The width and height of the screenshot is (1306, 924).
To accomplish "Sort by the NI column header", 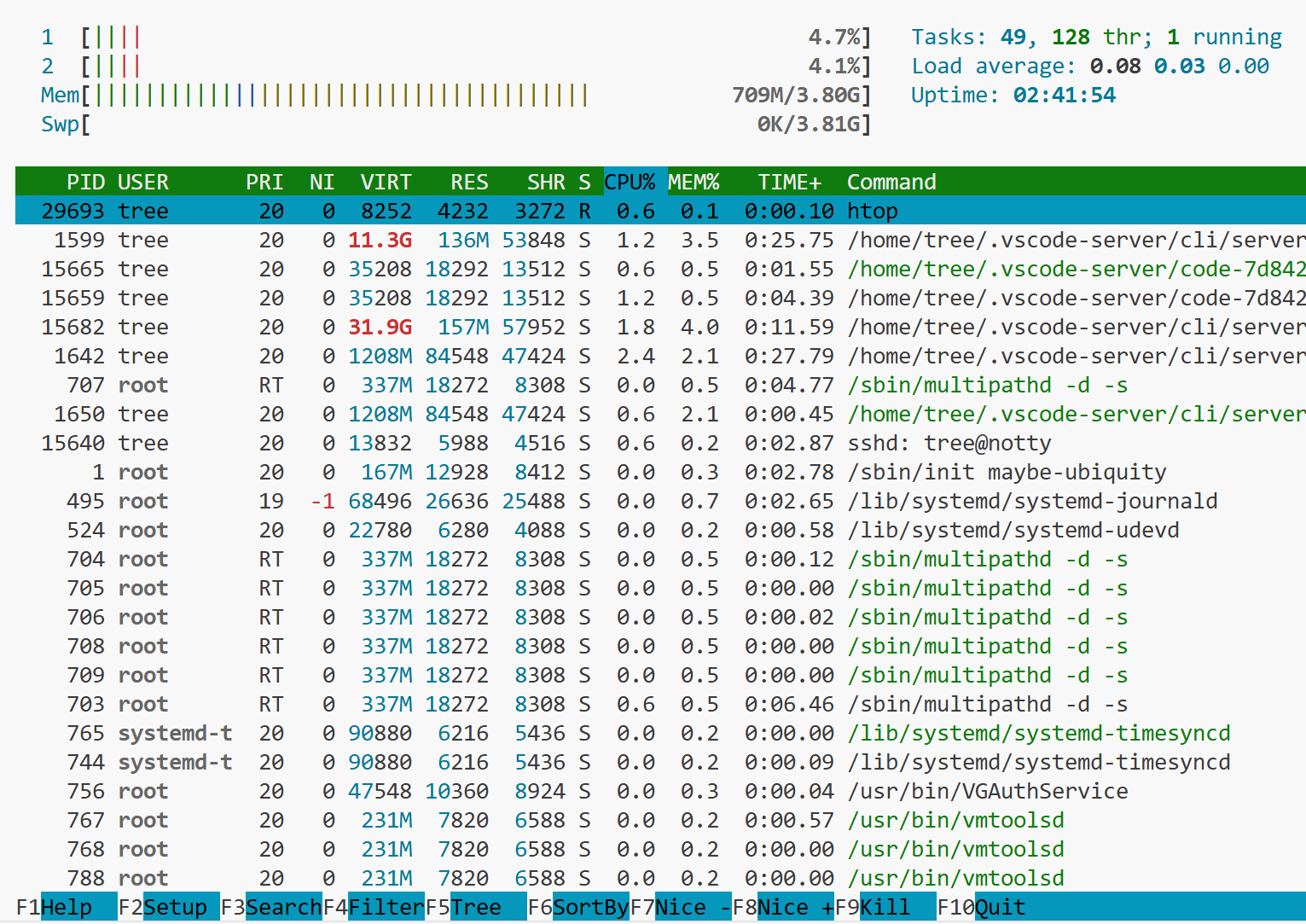I will point(322,182).
